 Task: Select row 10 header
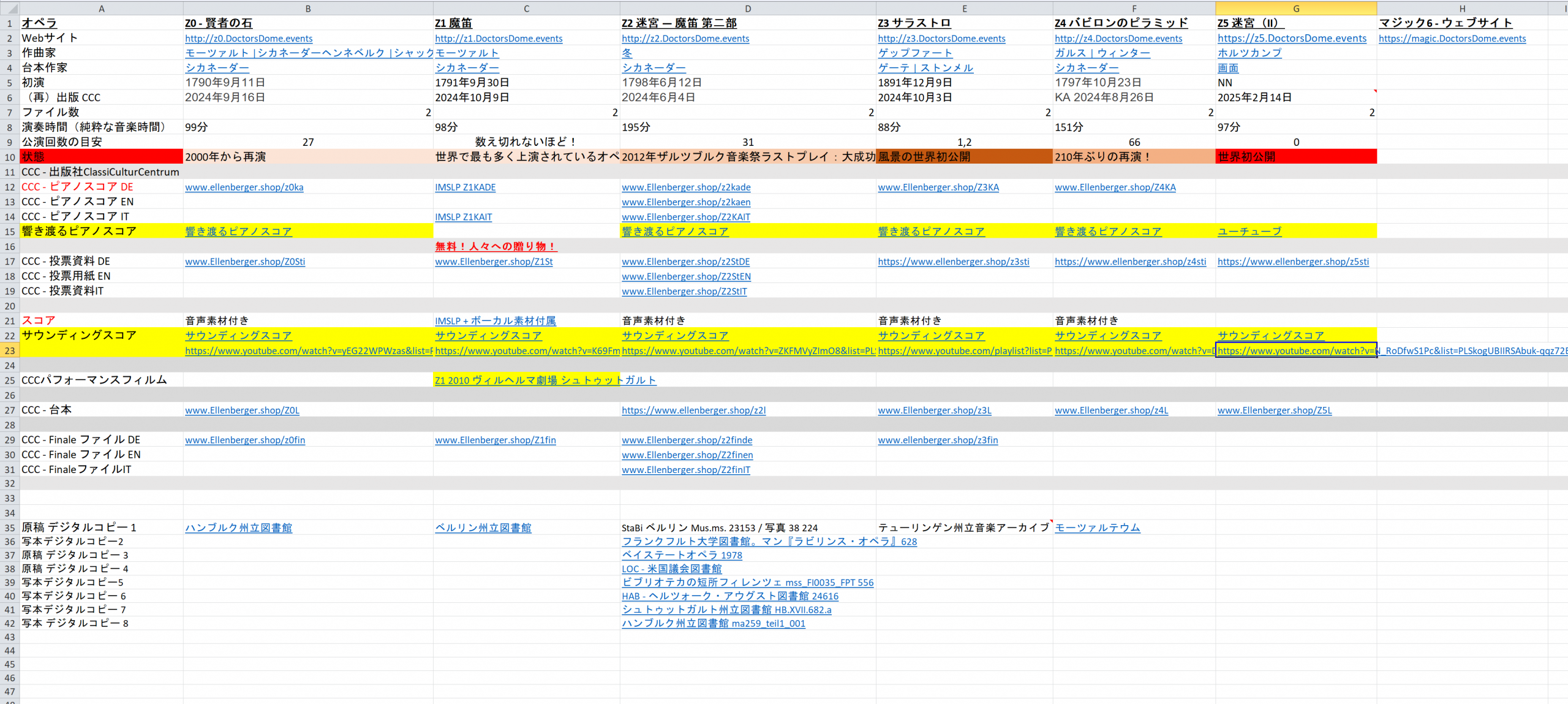click(x=10, y=157)
